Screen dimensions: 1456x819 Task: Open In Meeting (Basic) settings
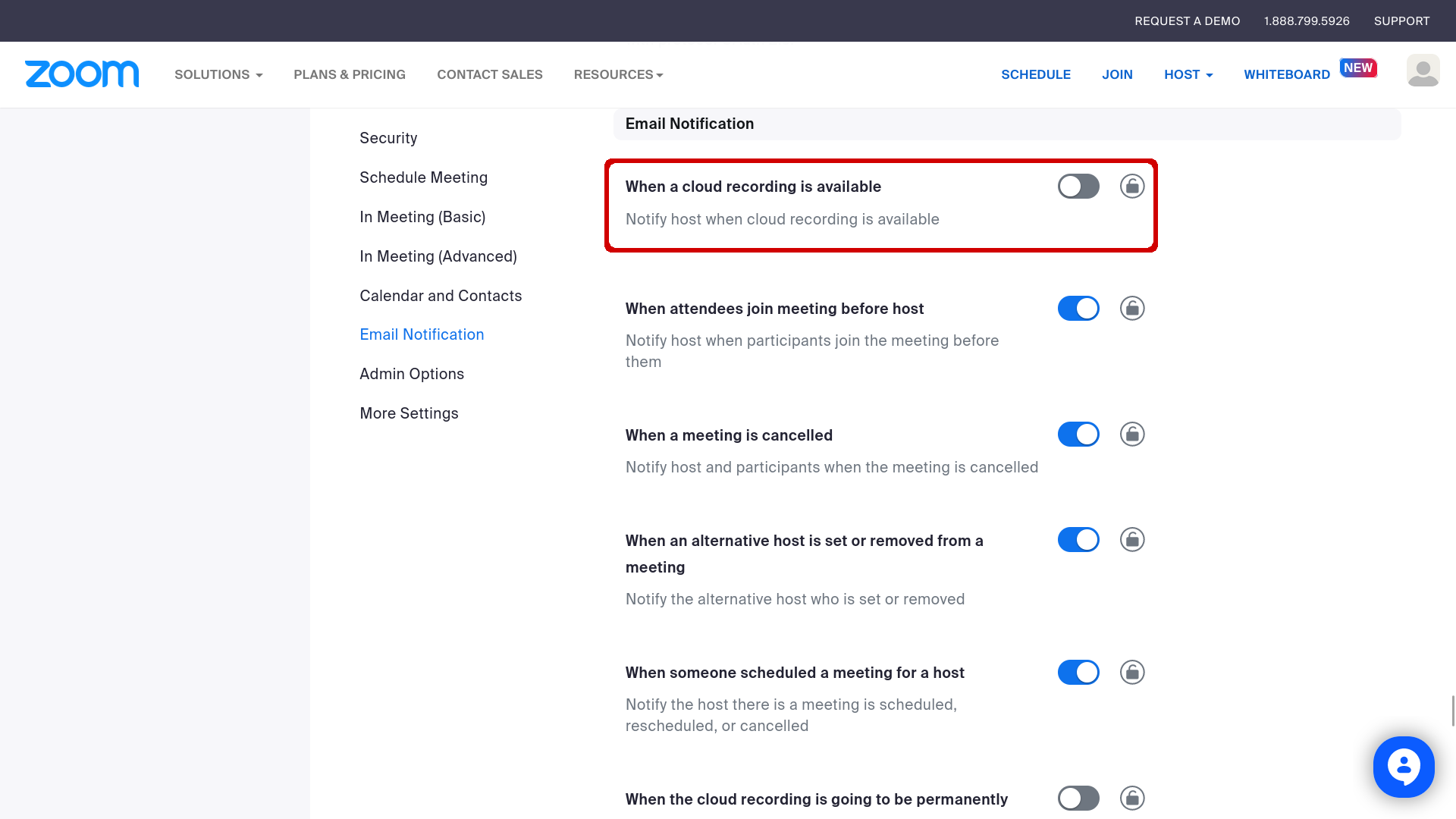422,217
